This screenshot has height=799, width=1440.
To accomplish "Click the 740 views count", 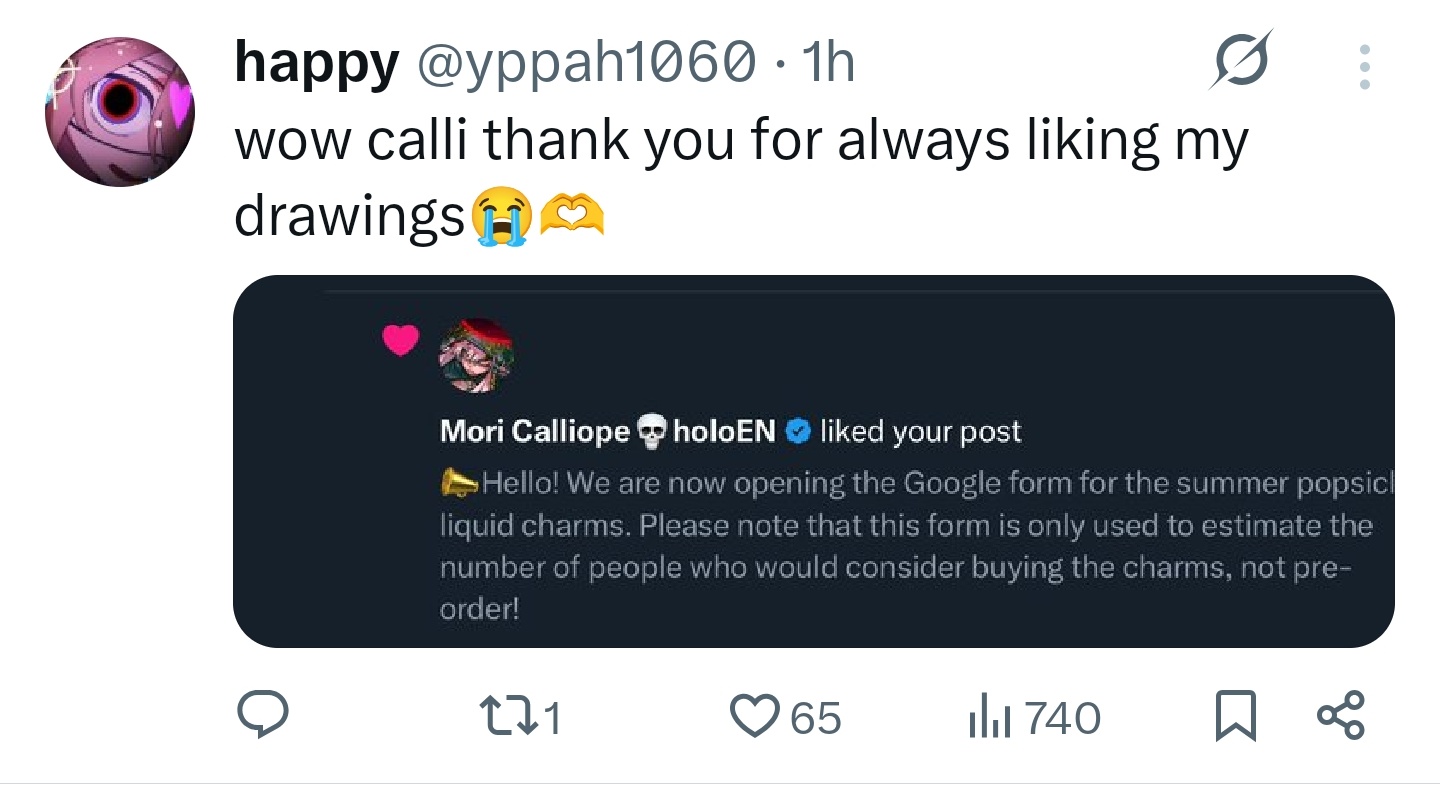I will pos(1062,718).
